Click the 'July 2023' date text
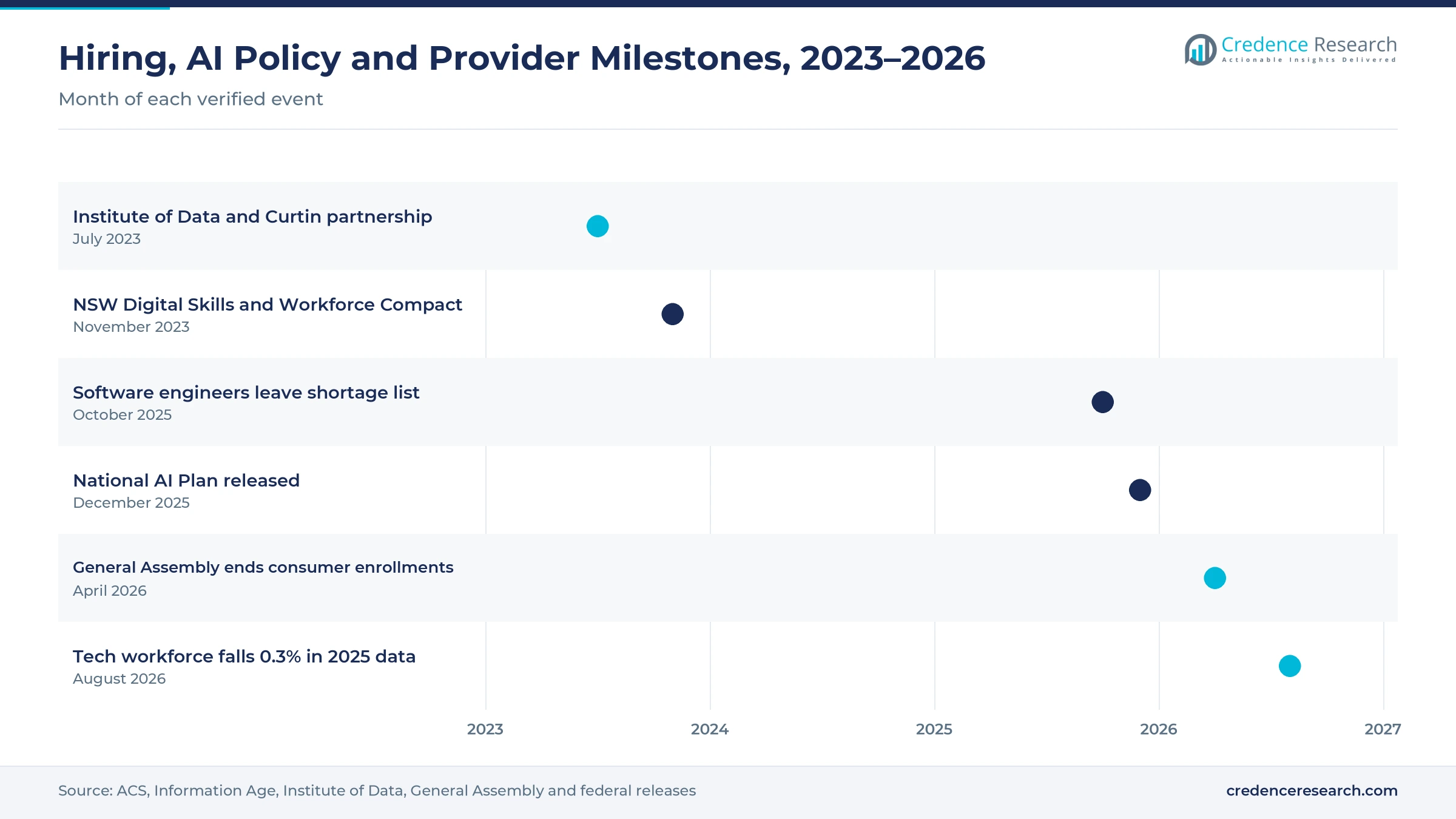Viewport: 1456px width, 819px height. click(107, 239)
